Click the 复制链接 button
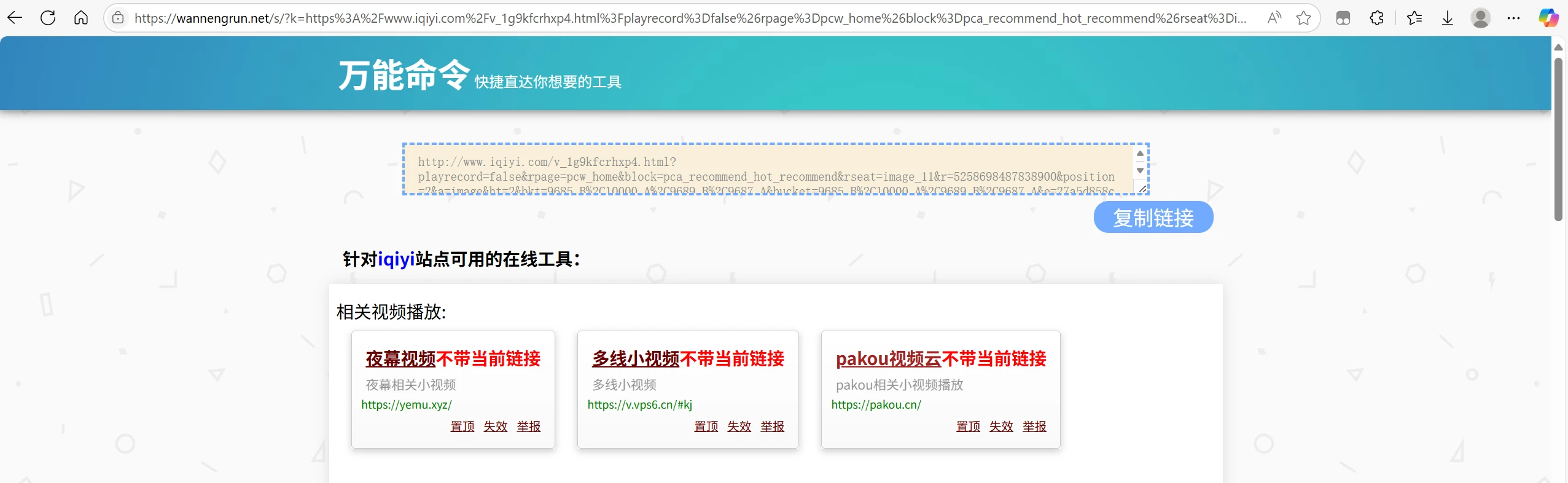The height and width of the screenshot is (483, 1568). coord(1153,218)
